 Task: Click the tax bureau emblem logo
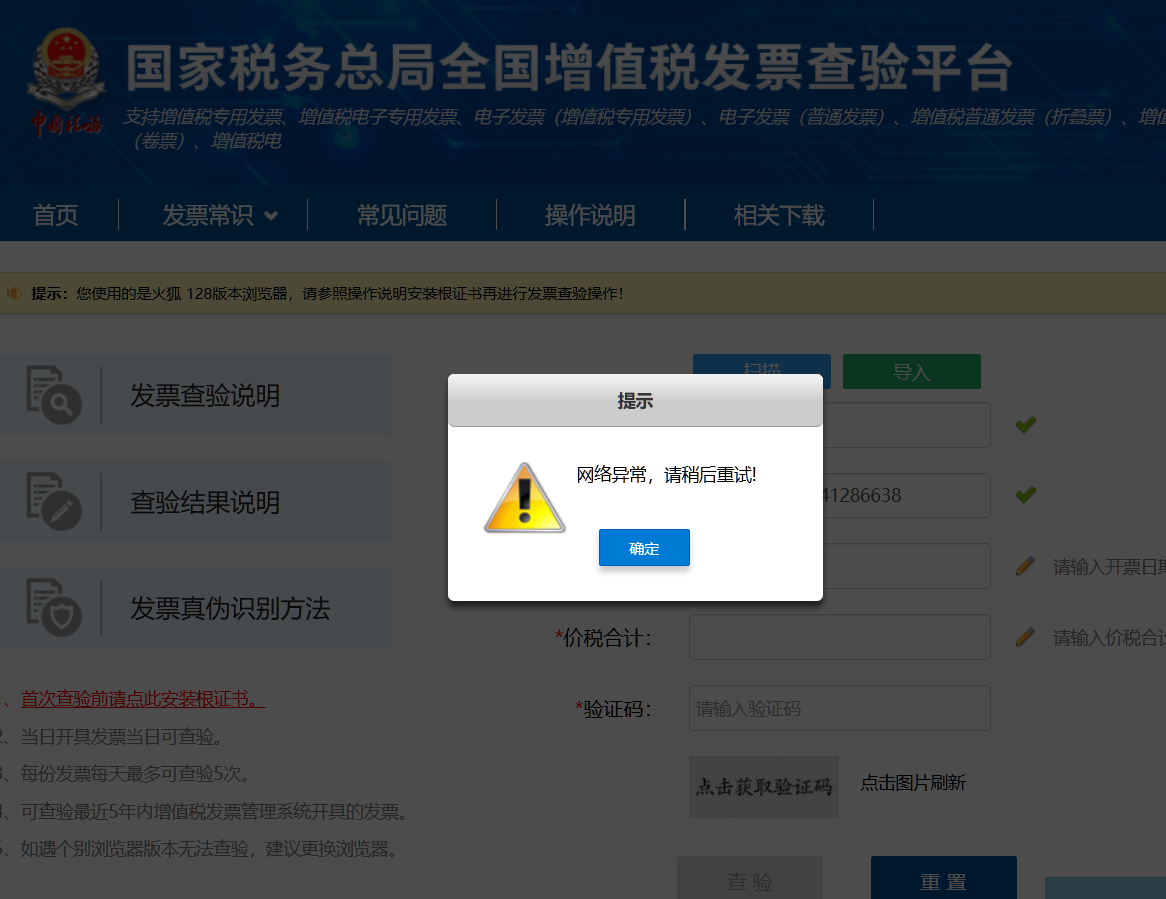66,82
